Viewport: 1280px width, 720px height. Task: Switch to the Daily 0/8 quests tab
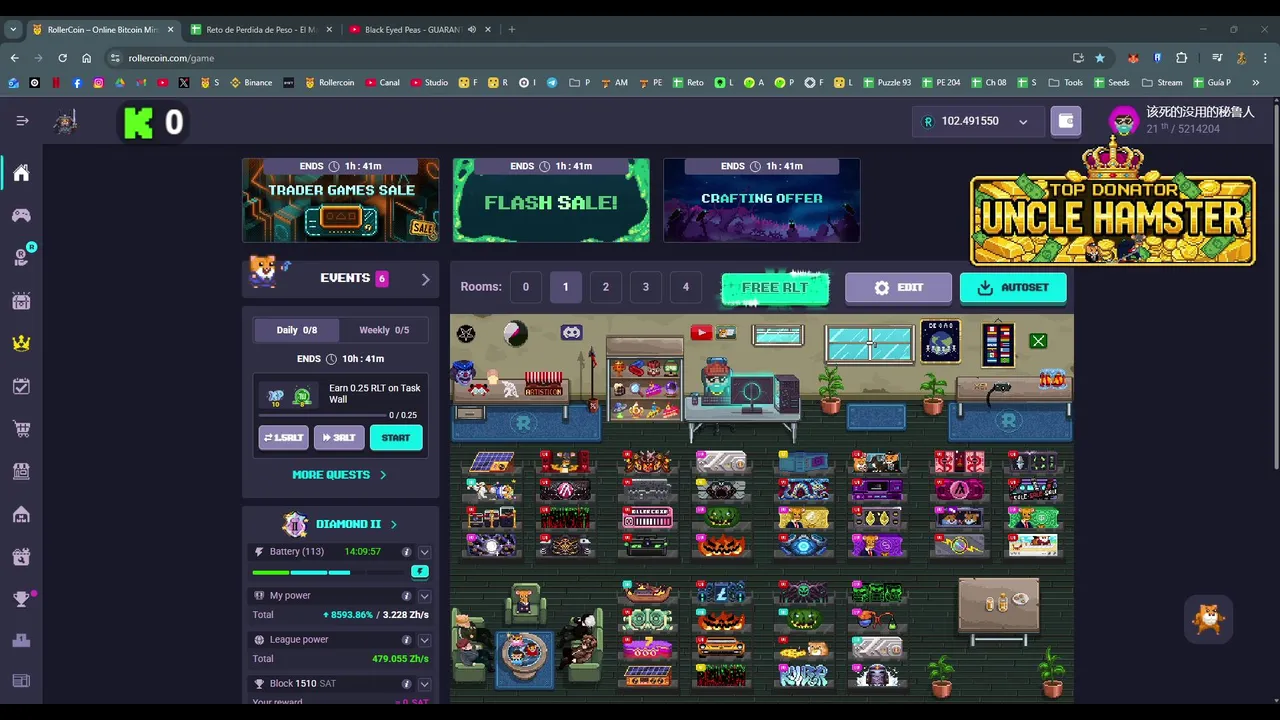pyautogui.click(x=296, y=330)
